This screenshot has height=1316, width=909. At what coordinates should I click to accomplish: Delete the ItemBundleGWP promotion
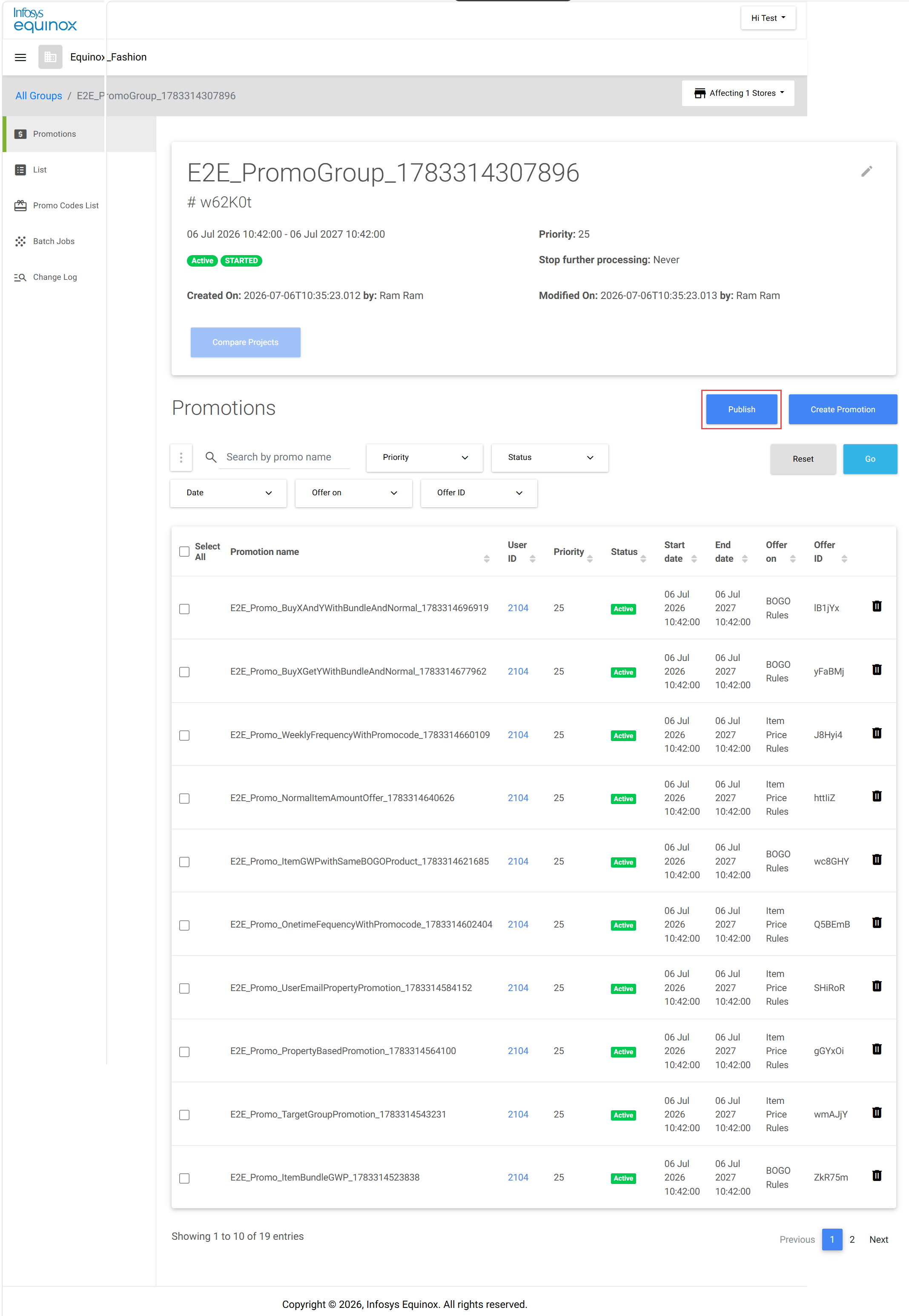(877, 1175)
